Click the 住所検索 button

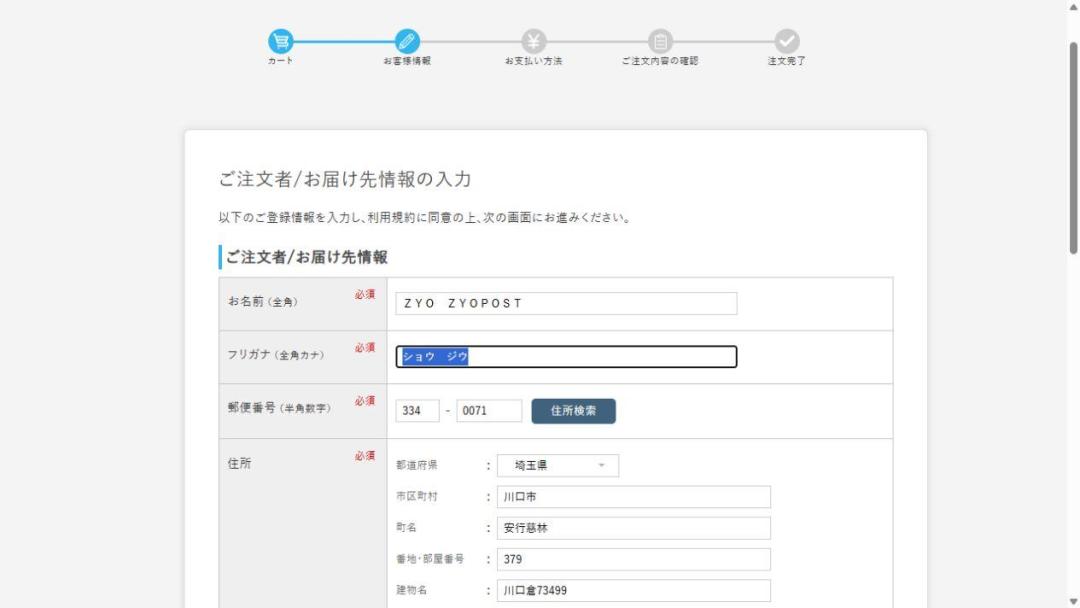click(573, 411)
